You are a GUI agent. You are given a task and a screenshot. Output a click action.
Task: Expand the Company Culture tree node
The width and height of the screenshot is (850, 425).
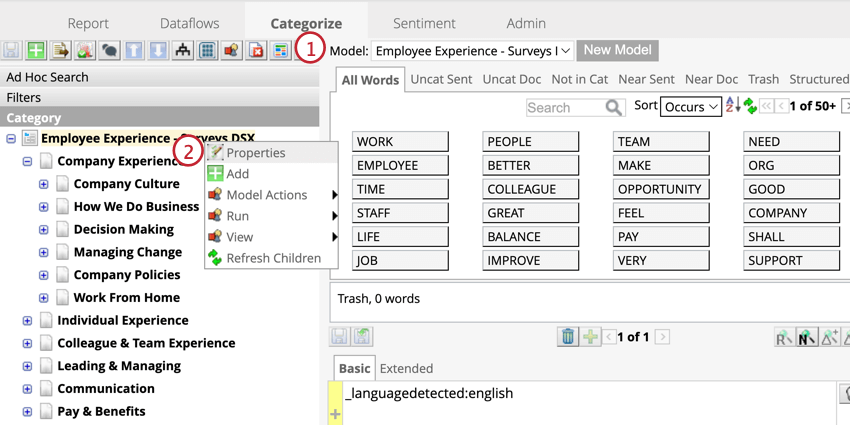(x=44, y=184)
